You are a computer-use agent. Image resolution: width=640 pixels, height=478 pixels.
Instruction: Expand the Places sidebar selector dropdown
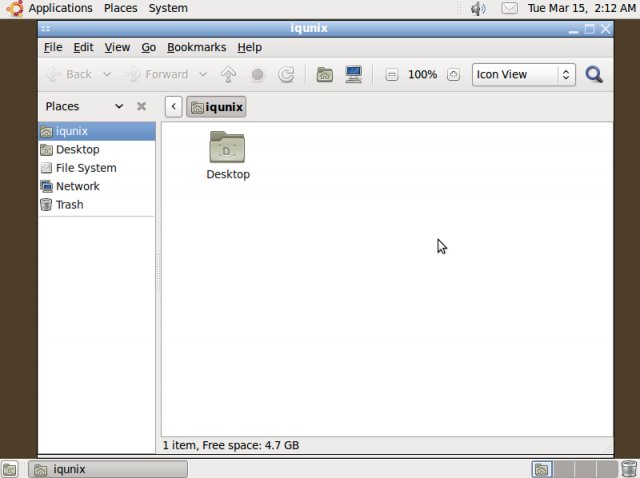click(118, 106)
